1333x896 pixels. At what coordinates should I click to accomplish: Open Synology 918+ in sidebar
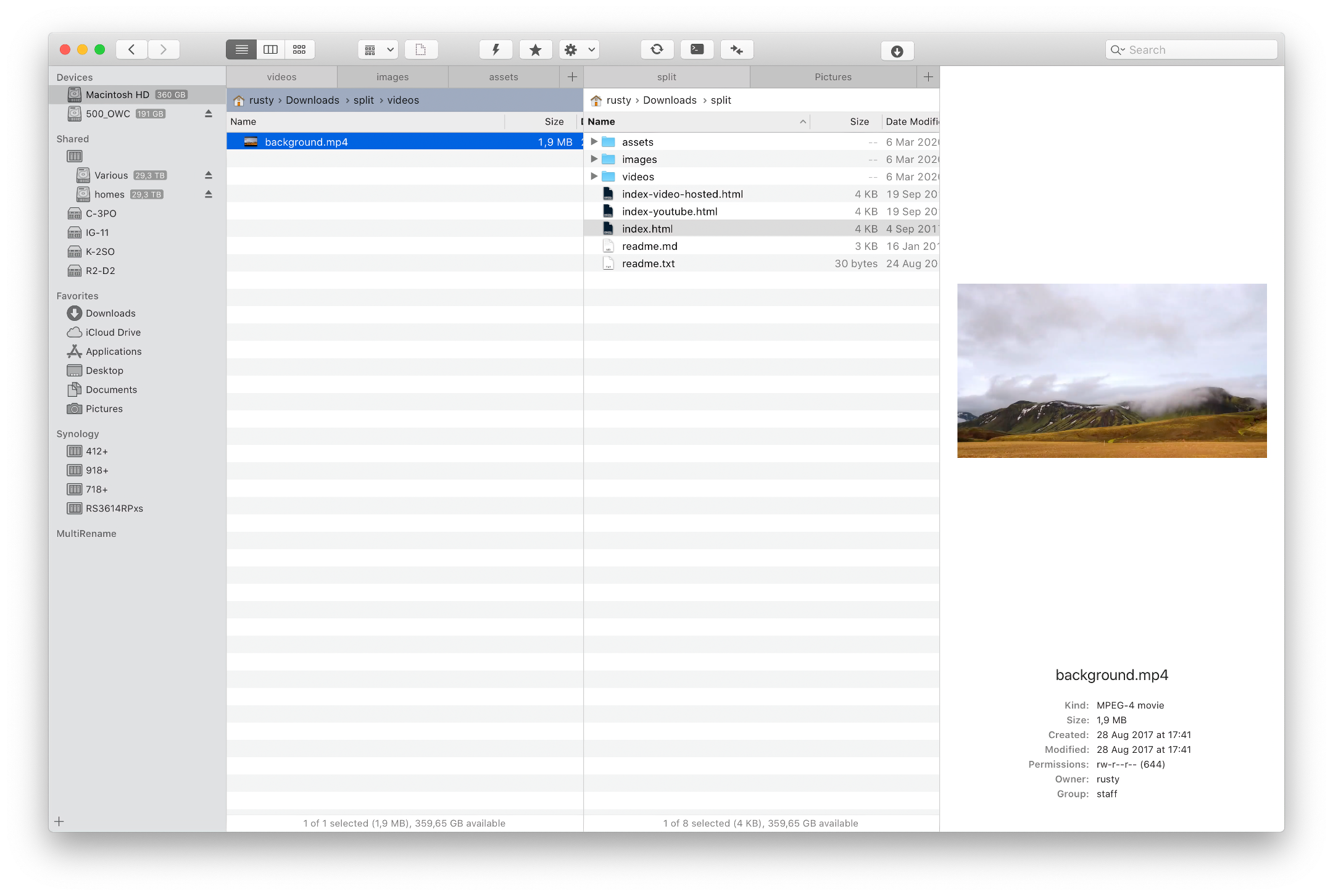[137, 471]
